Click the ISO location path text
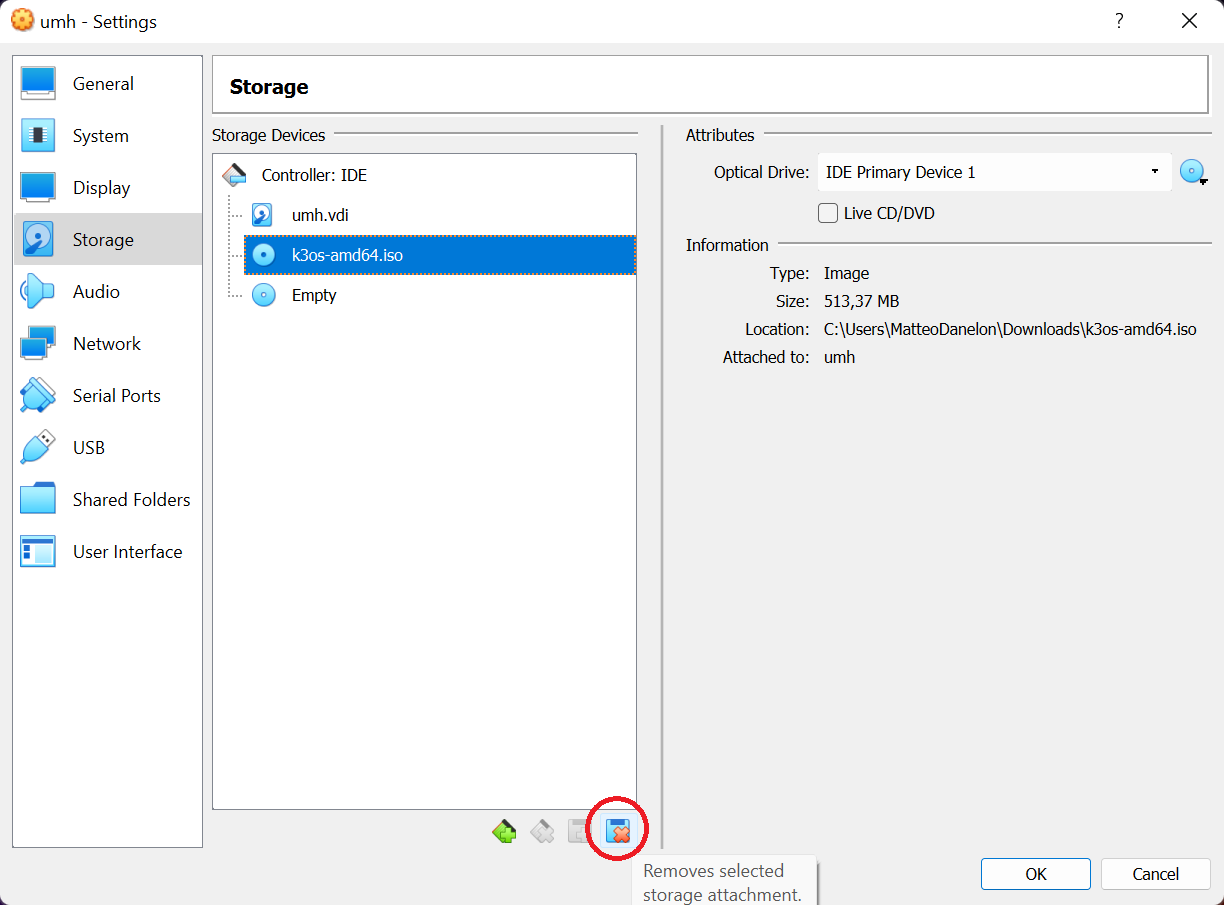The width and height of the screenshot is (1224, 905). click(1010, 329)
